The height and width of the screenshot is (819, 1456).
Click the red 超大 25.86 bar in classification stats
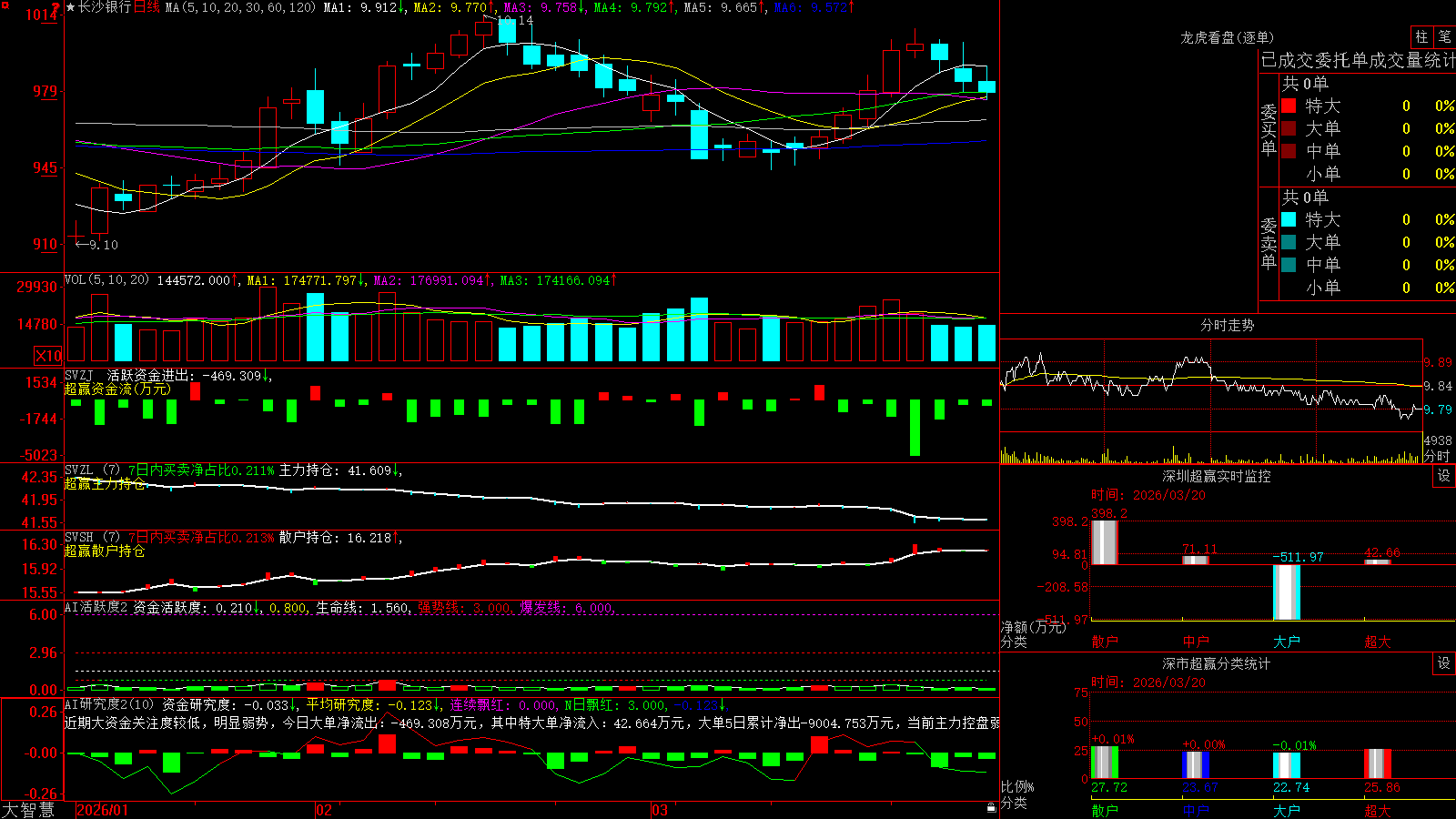tap(1378, 763)
